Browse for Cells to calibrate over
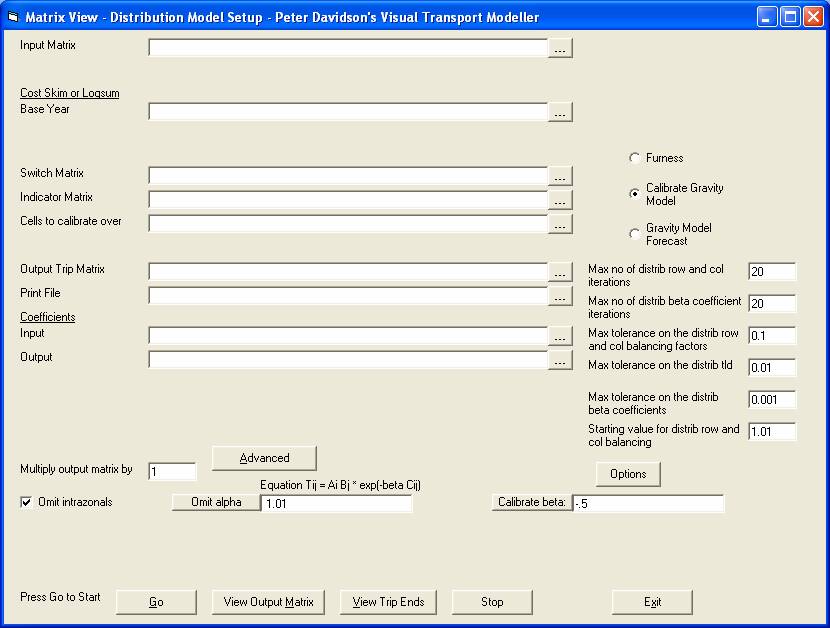830x628 pixels. point(560,224)
